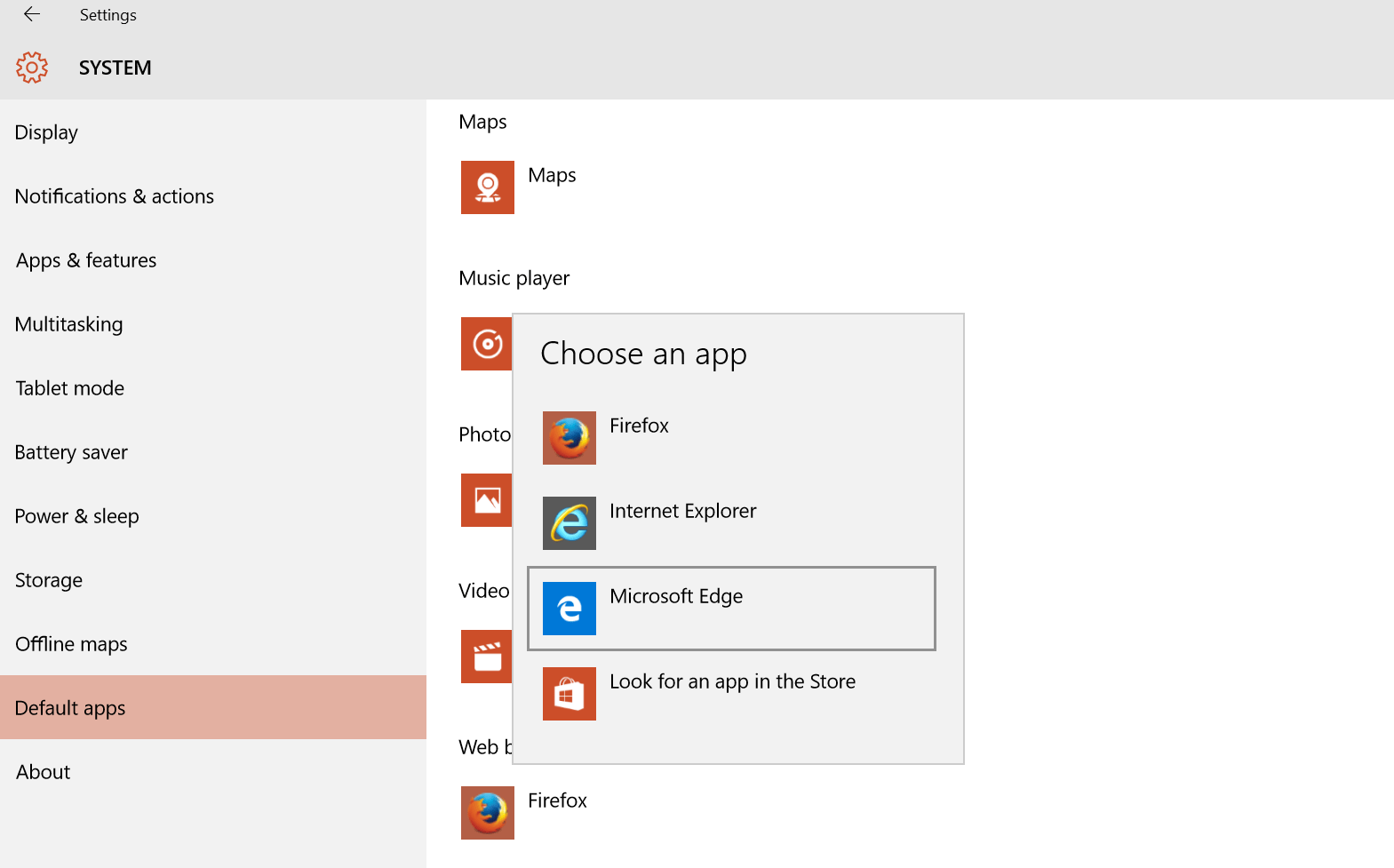The width and height of the screenshot is (1394, 868).
Task: Click the System settings gear icon
Action: pos(32,68)
